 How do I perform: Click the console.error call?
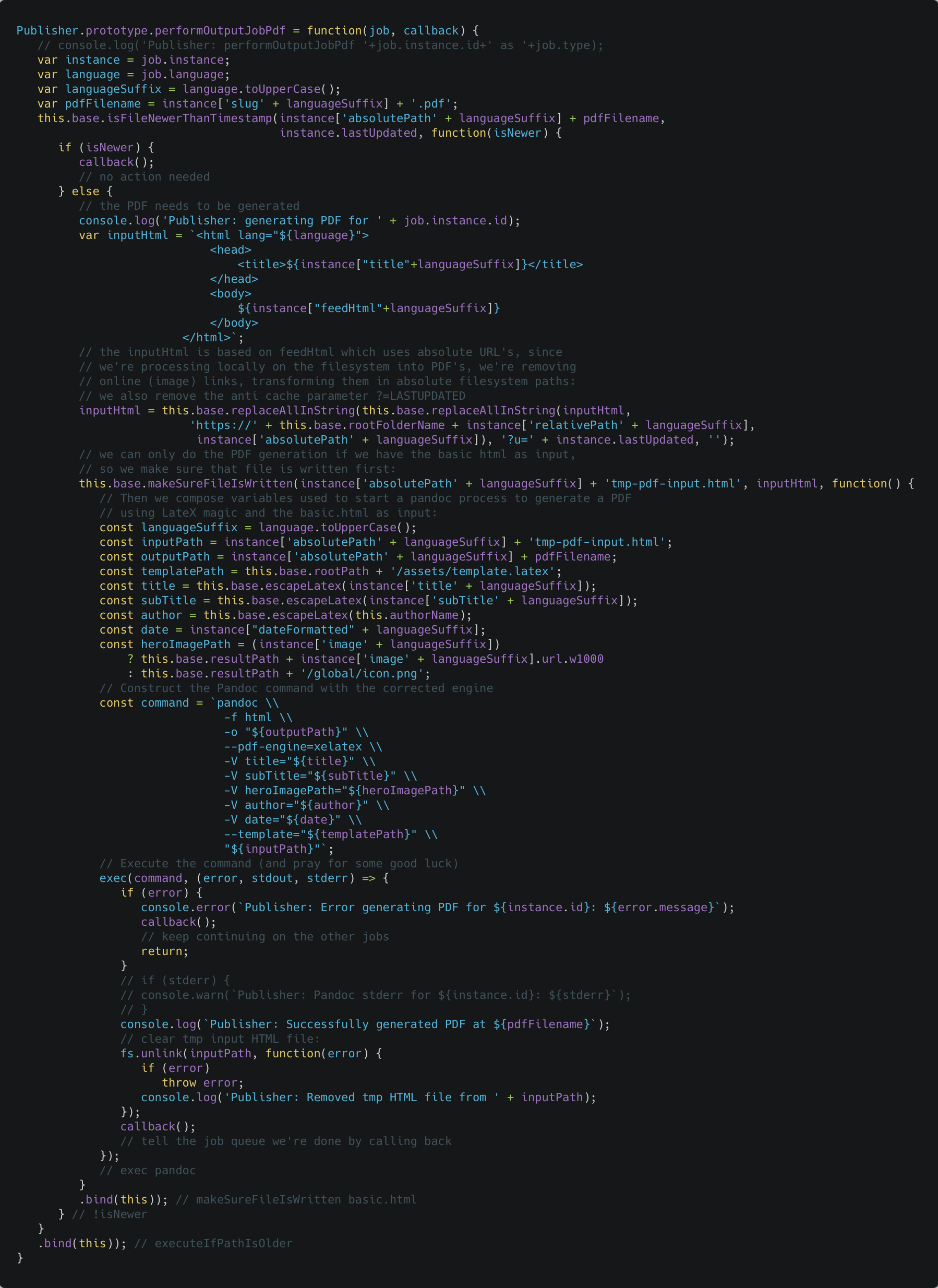click(185, 908)
